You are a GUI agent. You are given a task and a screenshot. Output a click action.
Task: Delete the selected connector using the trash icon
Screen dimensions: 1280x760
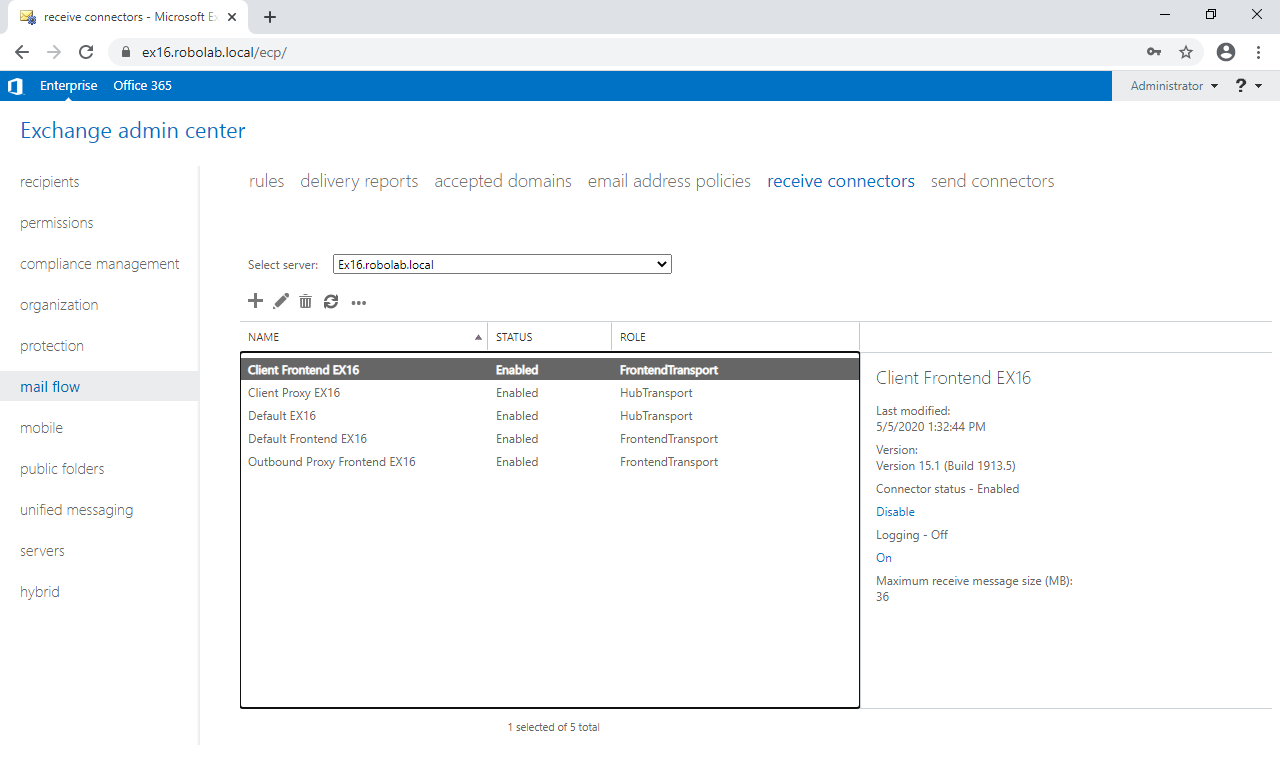(x=305, y=301)
